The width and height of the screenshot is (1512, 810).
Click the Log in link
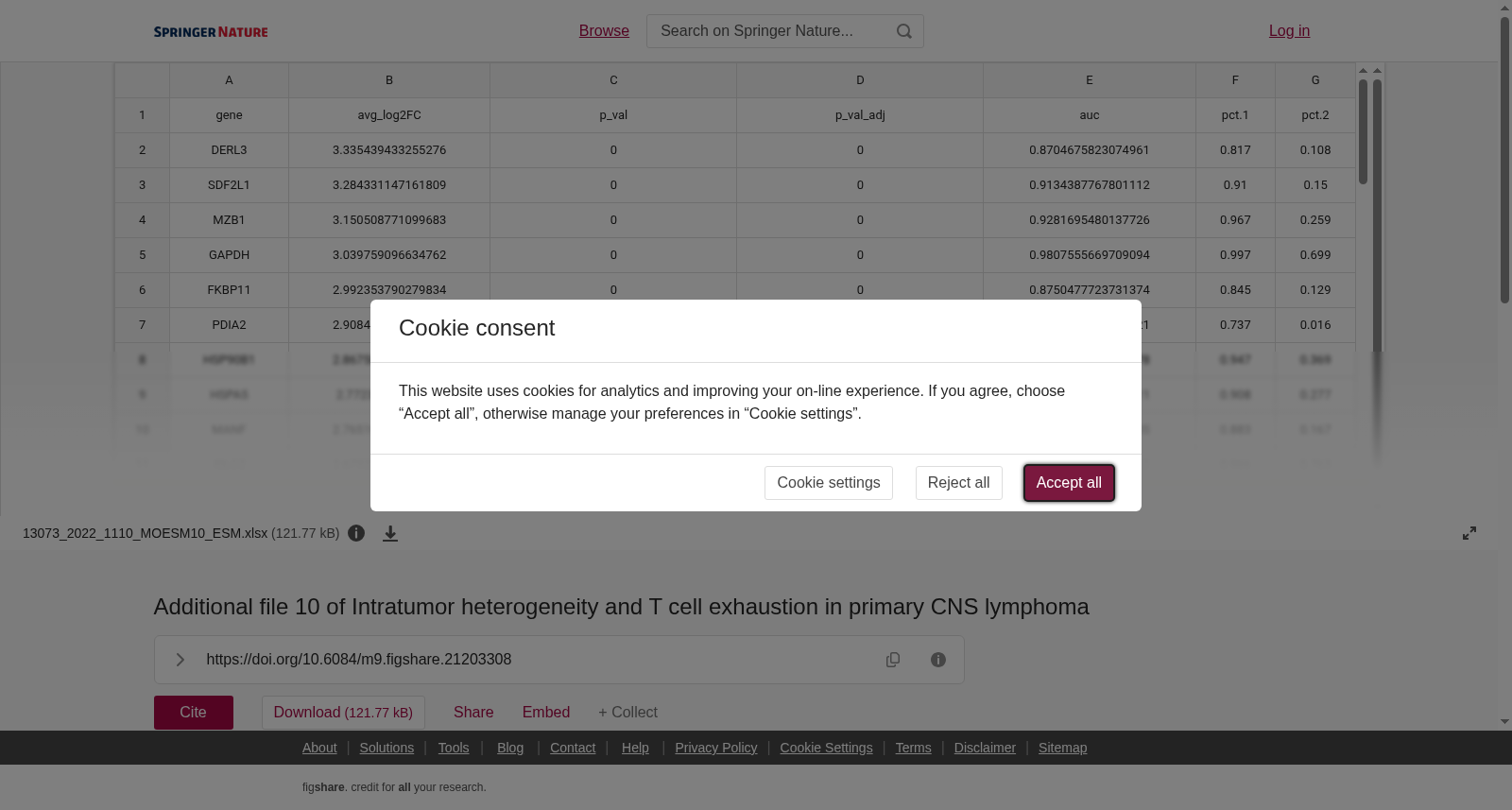click(x=1289, y=31)
